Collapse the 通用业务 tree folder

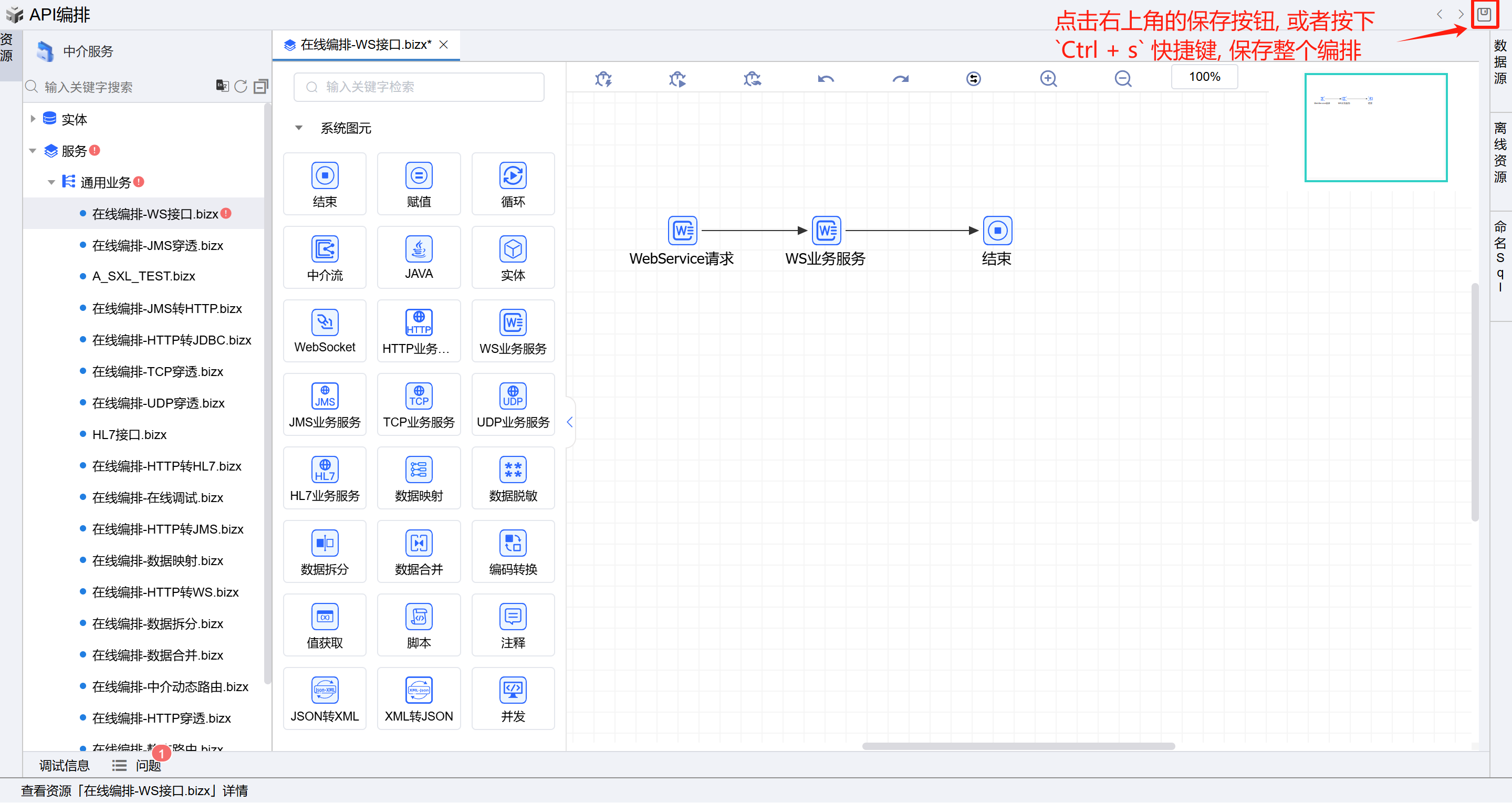[x=51, y=183]
